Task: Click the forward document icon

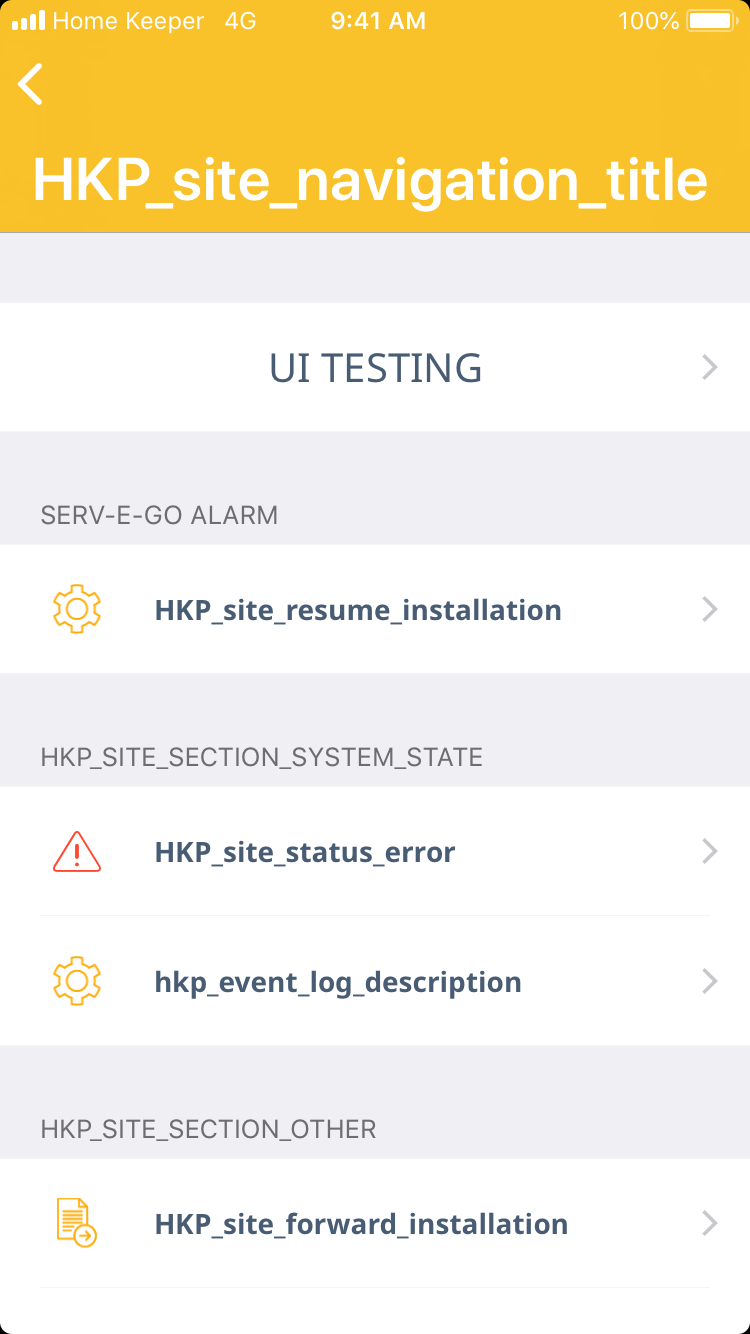Action: coord(77,1223)
